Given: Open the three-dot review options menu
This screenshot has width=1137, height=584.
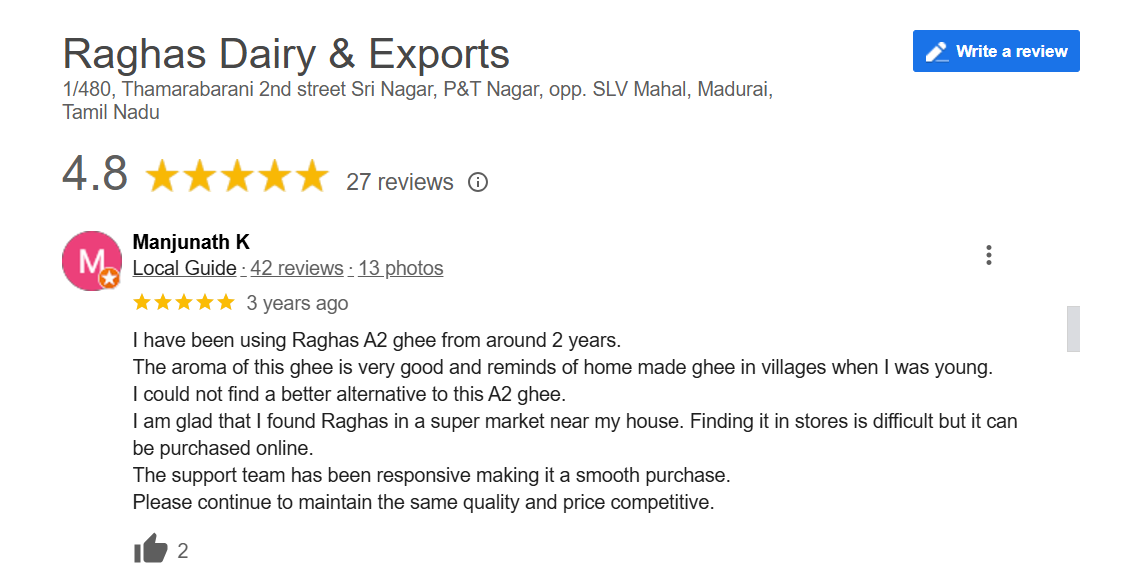Looking at the screenshot, I should pyautogui.click(x=988, y=255).
